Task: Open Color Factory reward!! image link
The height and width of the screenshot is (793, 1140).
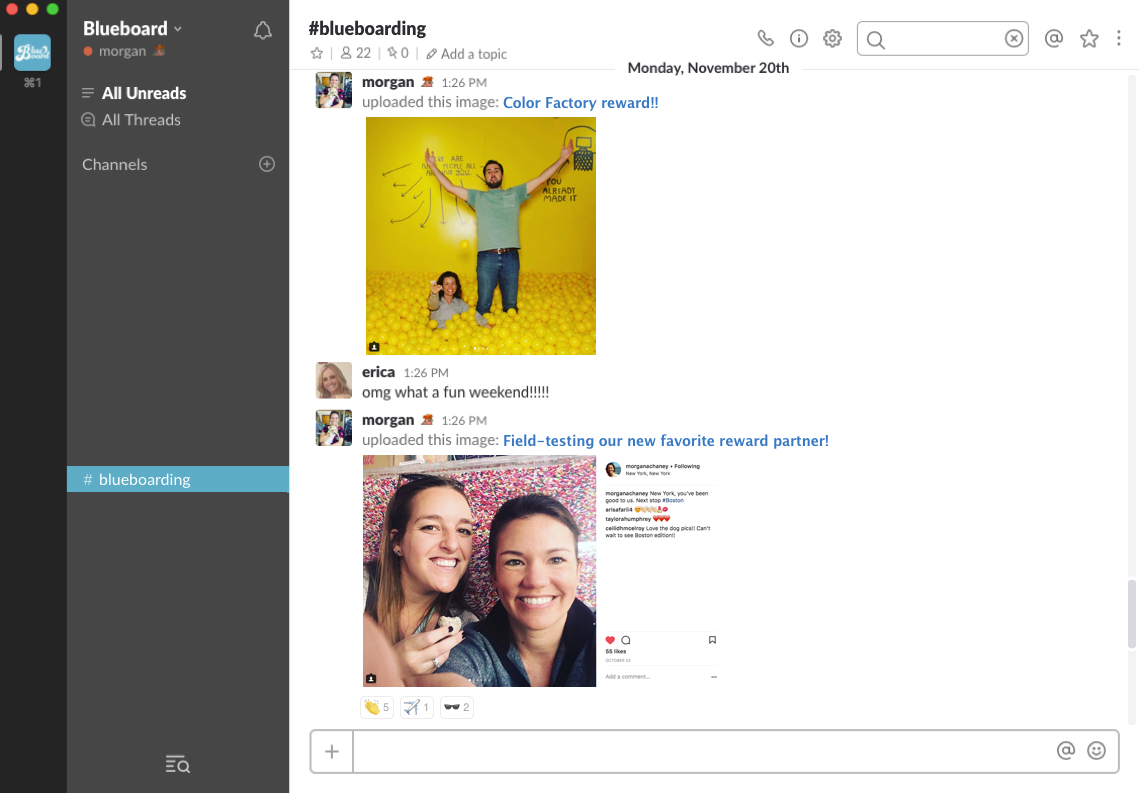Action: point(581,102)
